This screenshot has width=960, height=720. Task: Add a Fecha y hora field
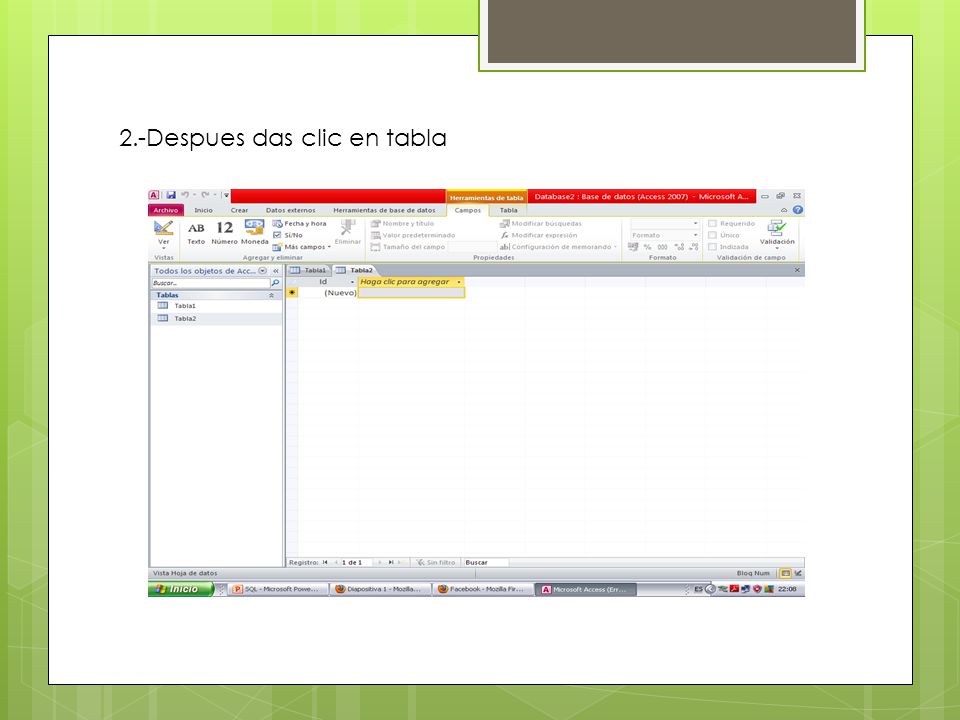(299, 223)
